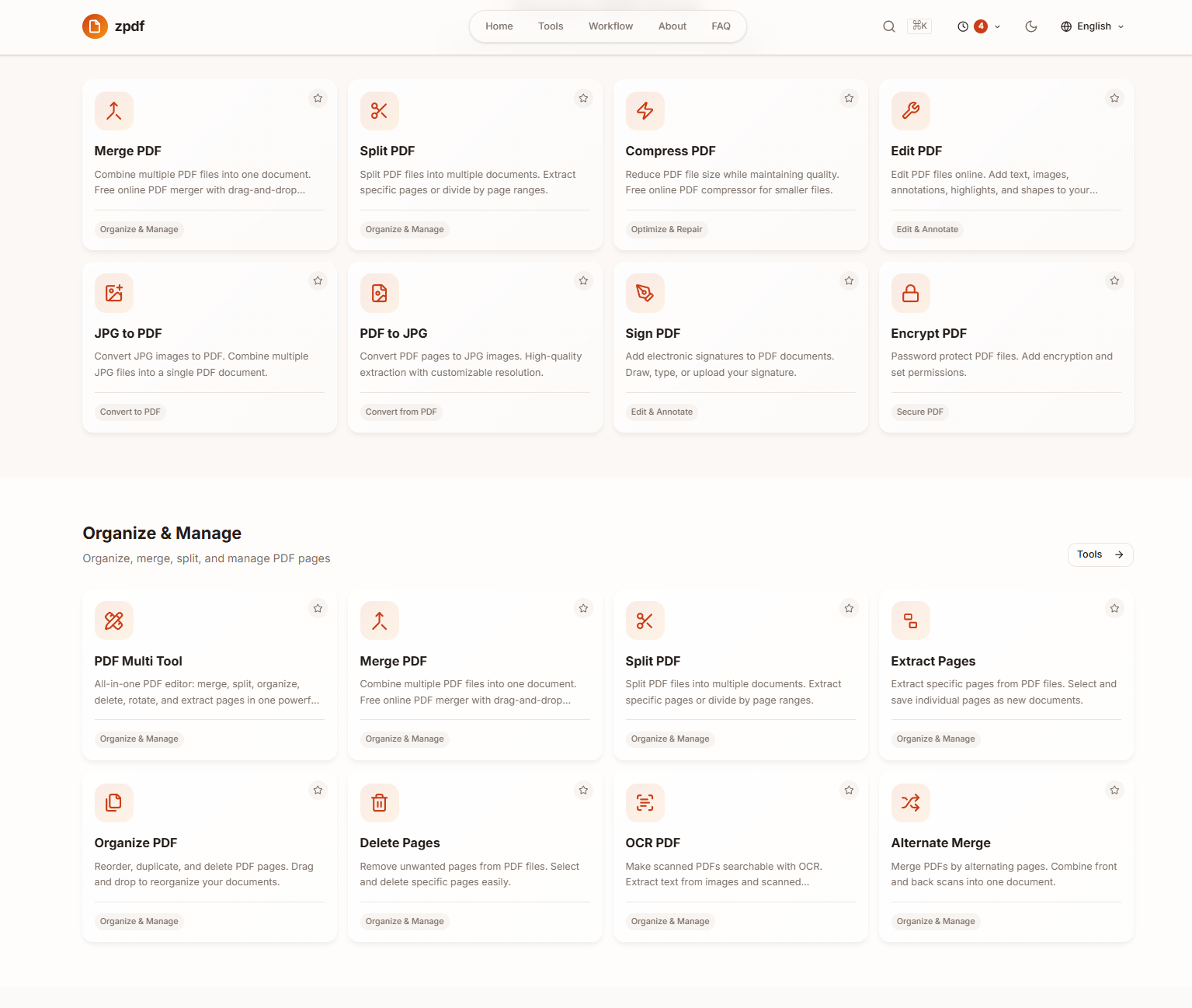Click Merge PDF icon in Organize & Manage section
This screenshot has height=1008, width=1192.
[380, 620]
